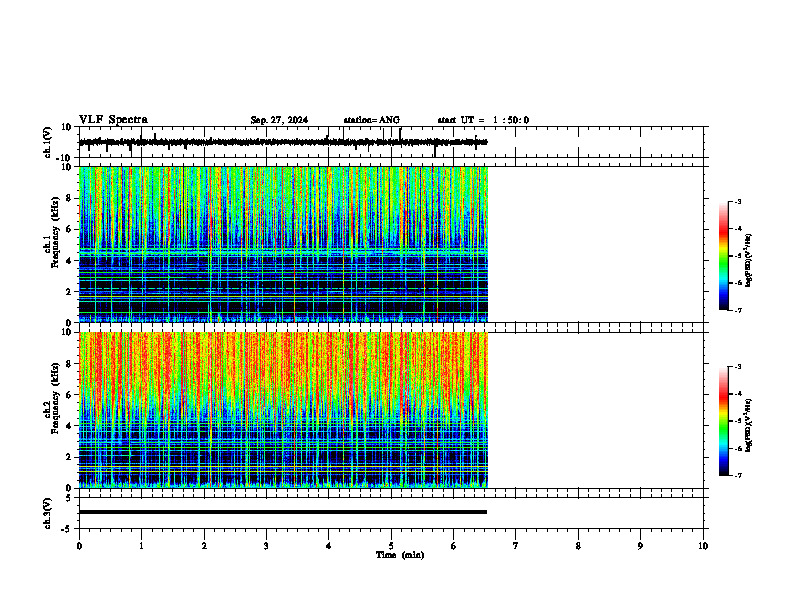
Task: Click the time axis tick label "3"
Action: tap(266, 546)
